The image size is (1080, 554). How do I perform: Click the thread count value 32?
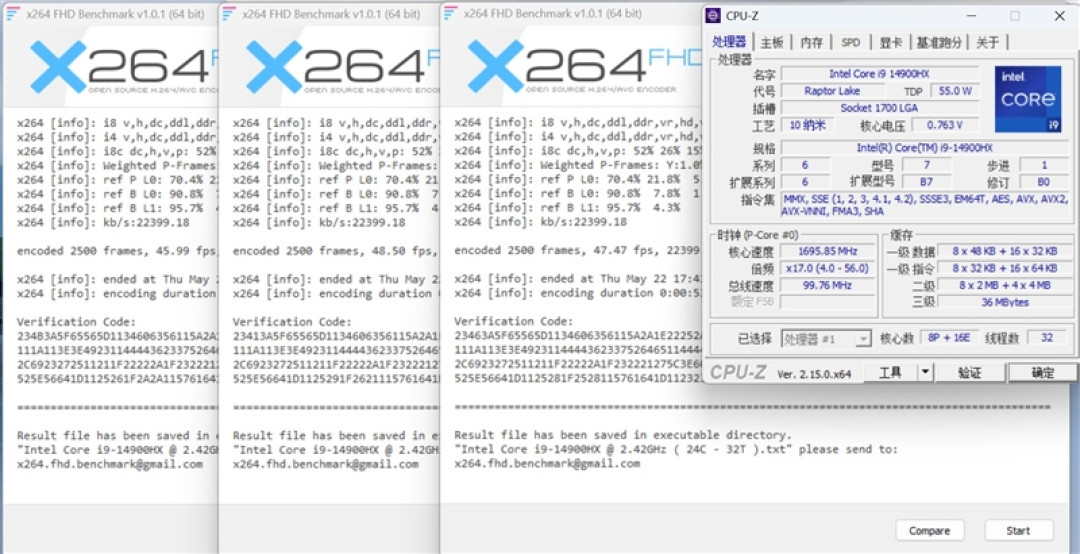1047,338
